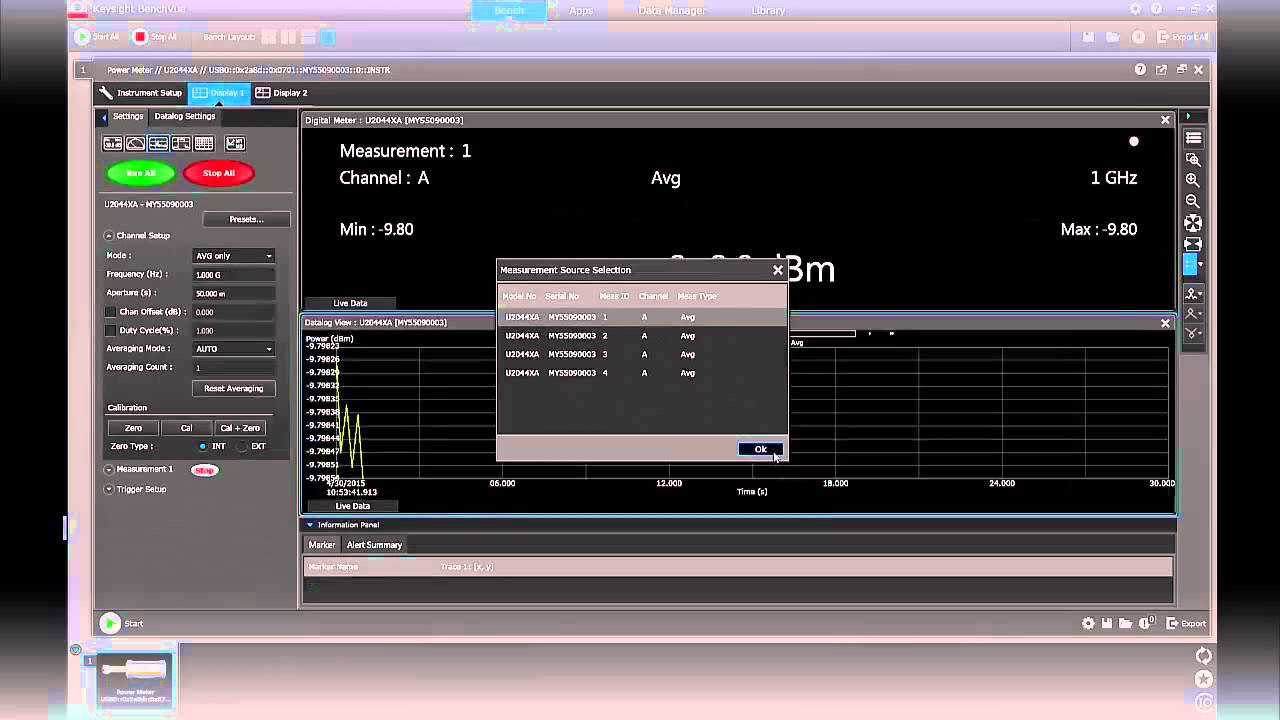Switch to the Display 2 tab
Viewport: 1280px width, 720px height.
pos(282,93)
